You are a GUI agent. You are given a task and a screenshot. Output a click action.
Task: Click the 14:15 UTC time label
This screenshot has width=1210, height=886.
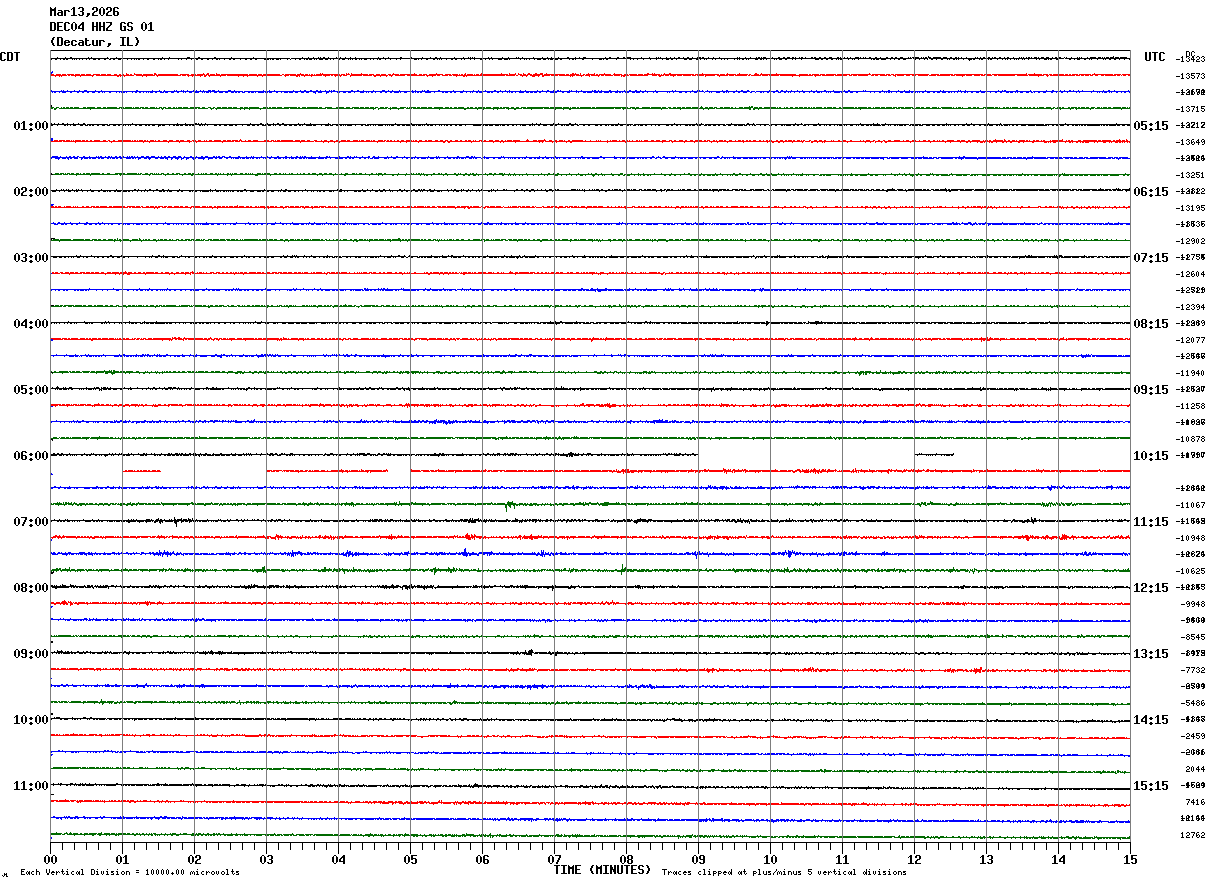[x=1151, y=720]
